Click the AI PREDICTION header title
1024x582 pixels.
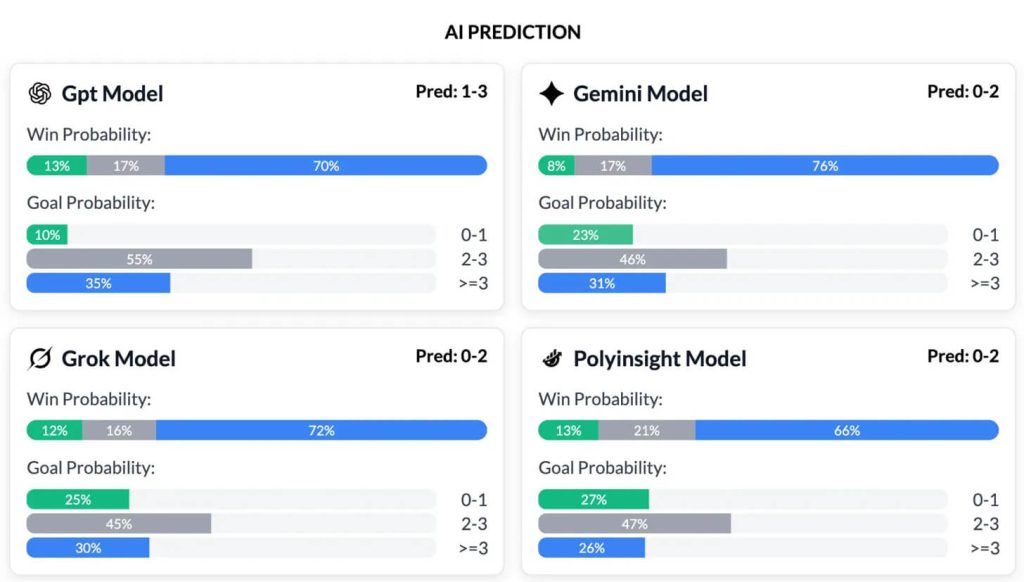512,31
